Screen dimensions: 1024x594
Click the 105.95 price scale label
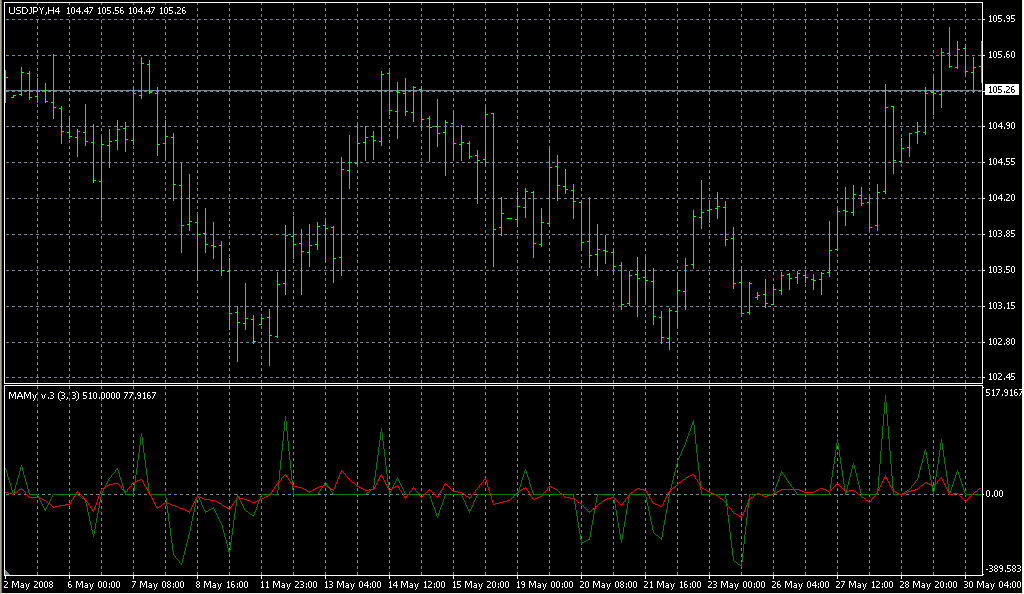point(1001,19)
